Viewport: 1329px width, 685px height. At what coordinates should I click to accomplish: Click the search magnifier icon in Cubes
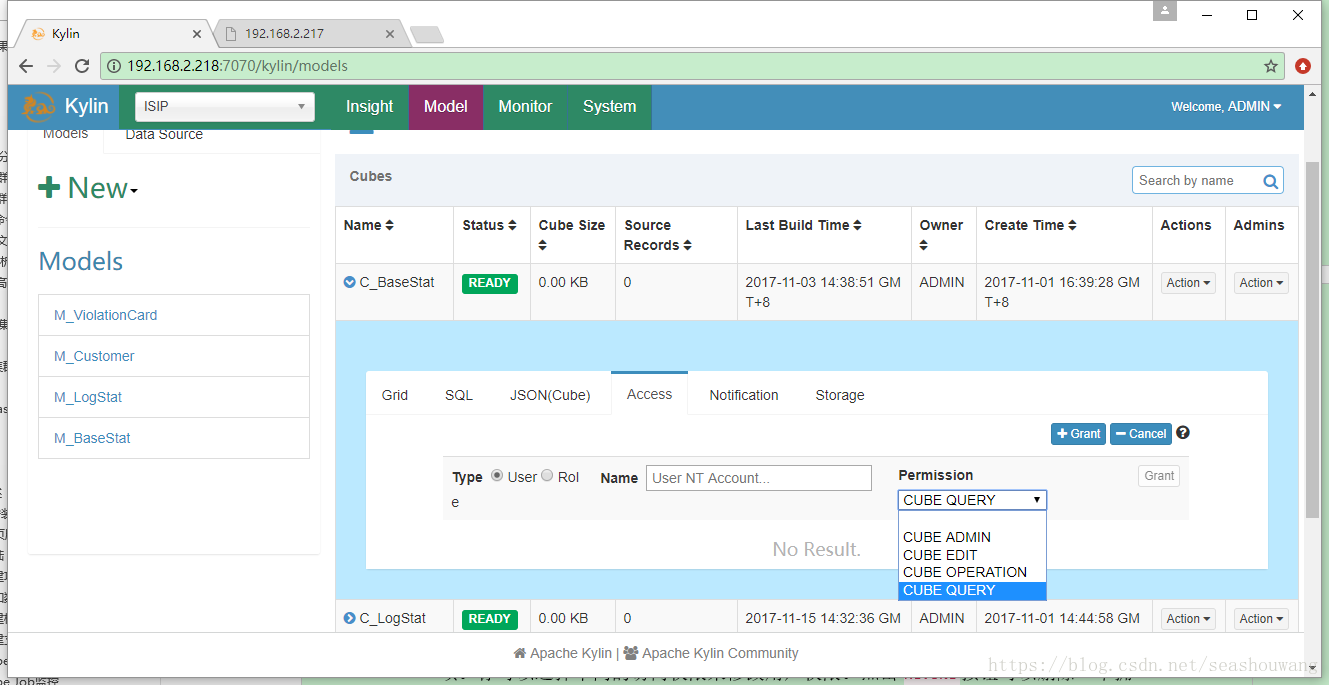[x=1270, y=181]
